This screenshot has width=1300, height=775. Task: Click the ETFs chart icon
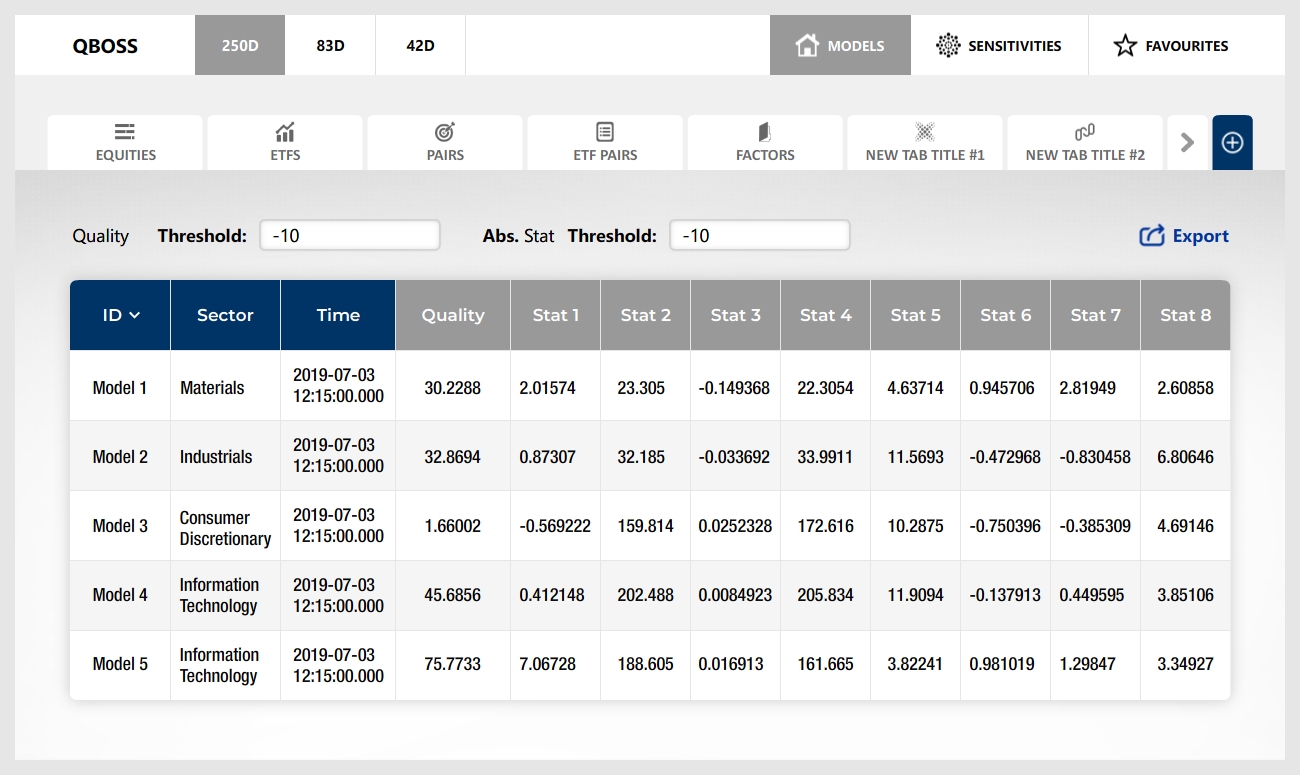285,132
